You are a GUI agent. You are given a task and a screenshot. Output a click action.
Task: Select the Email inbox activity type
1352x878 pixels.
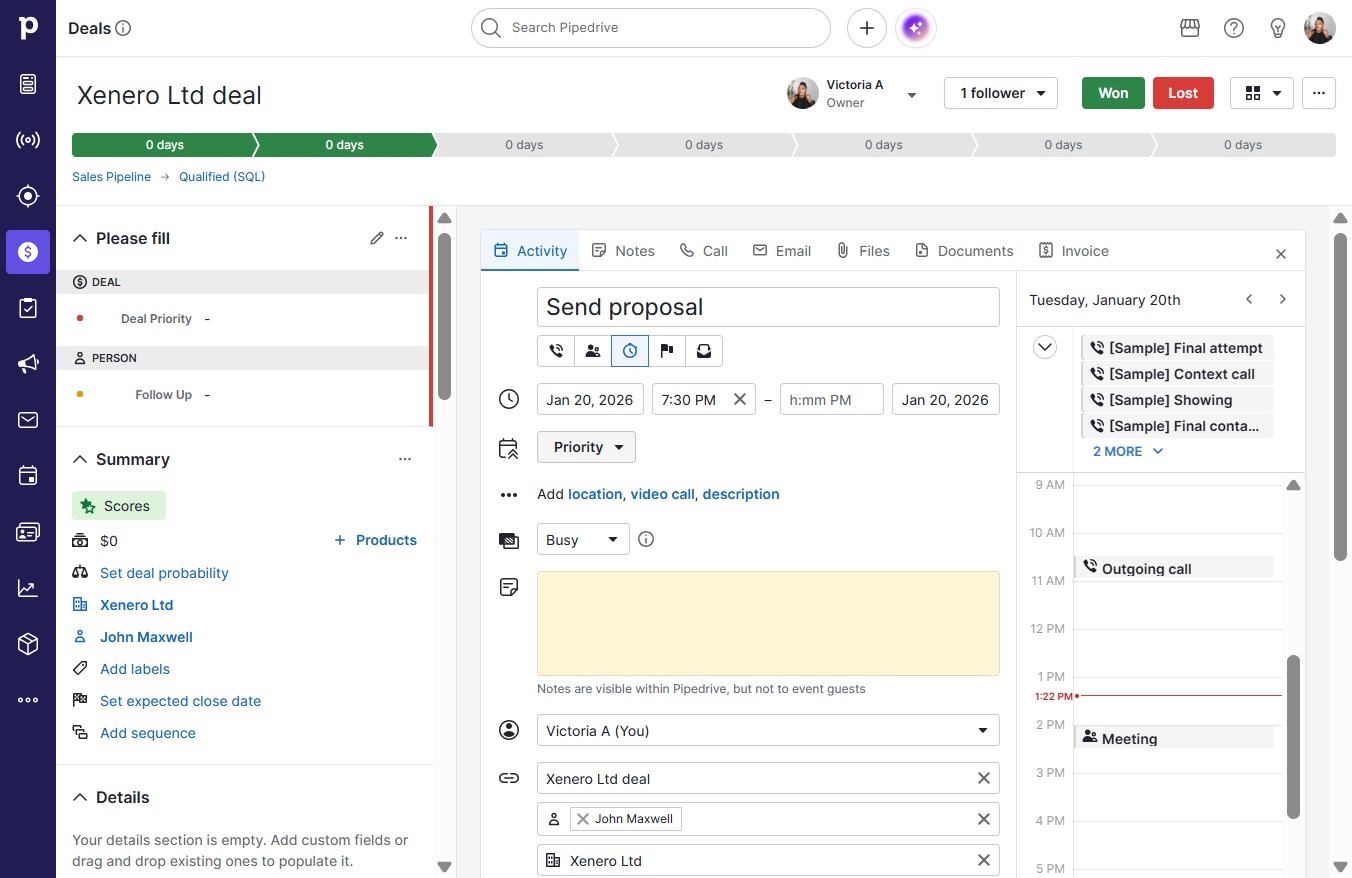704,351
